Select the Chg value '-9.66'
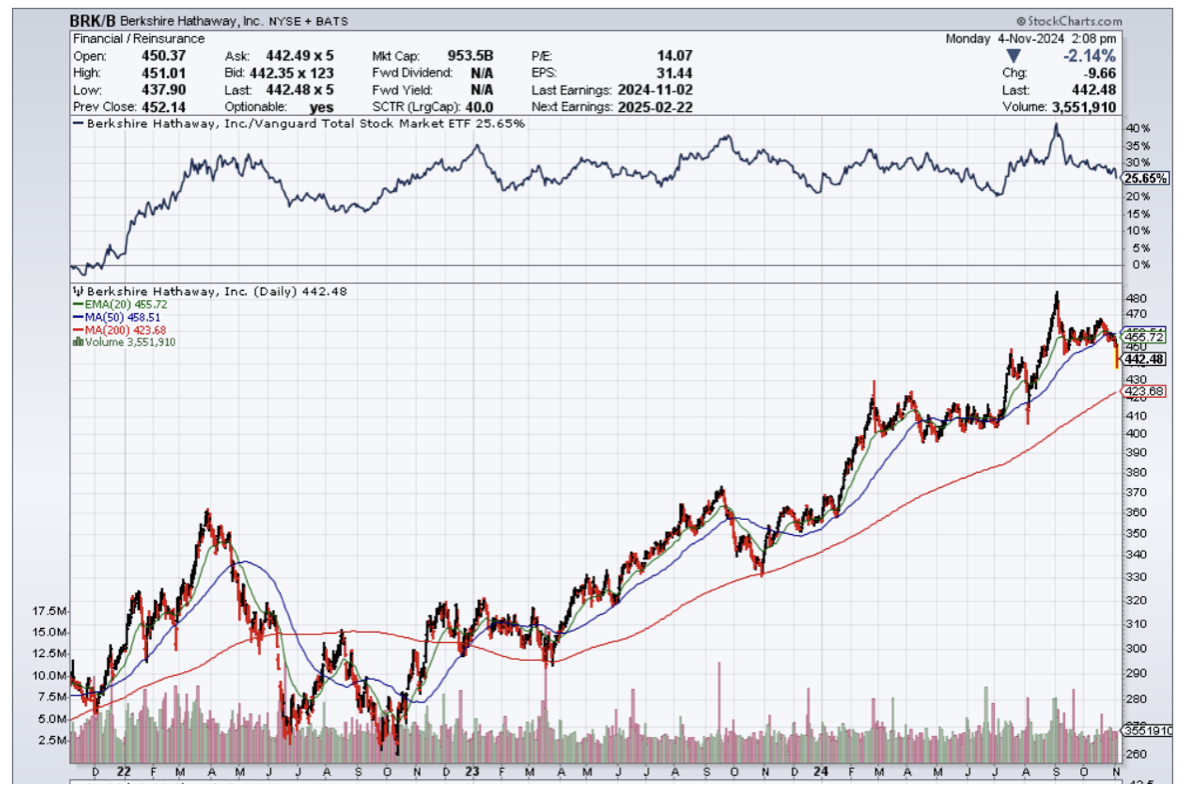1188x798 pixels. [x=1100, y=74]
